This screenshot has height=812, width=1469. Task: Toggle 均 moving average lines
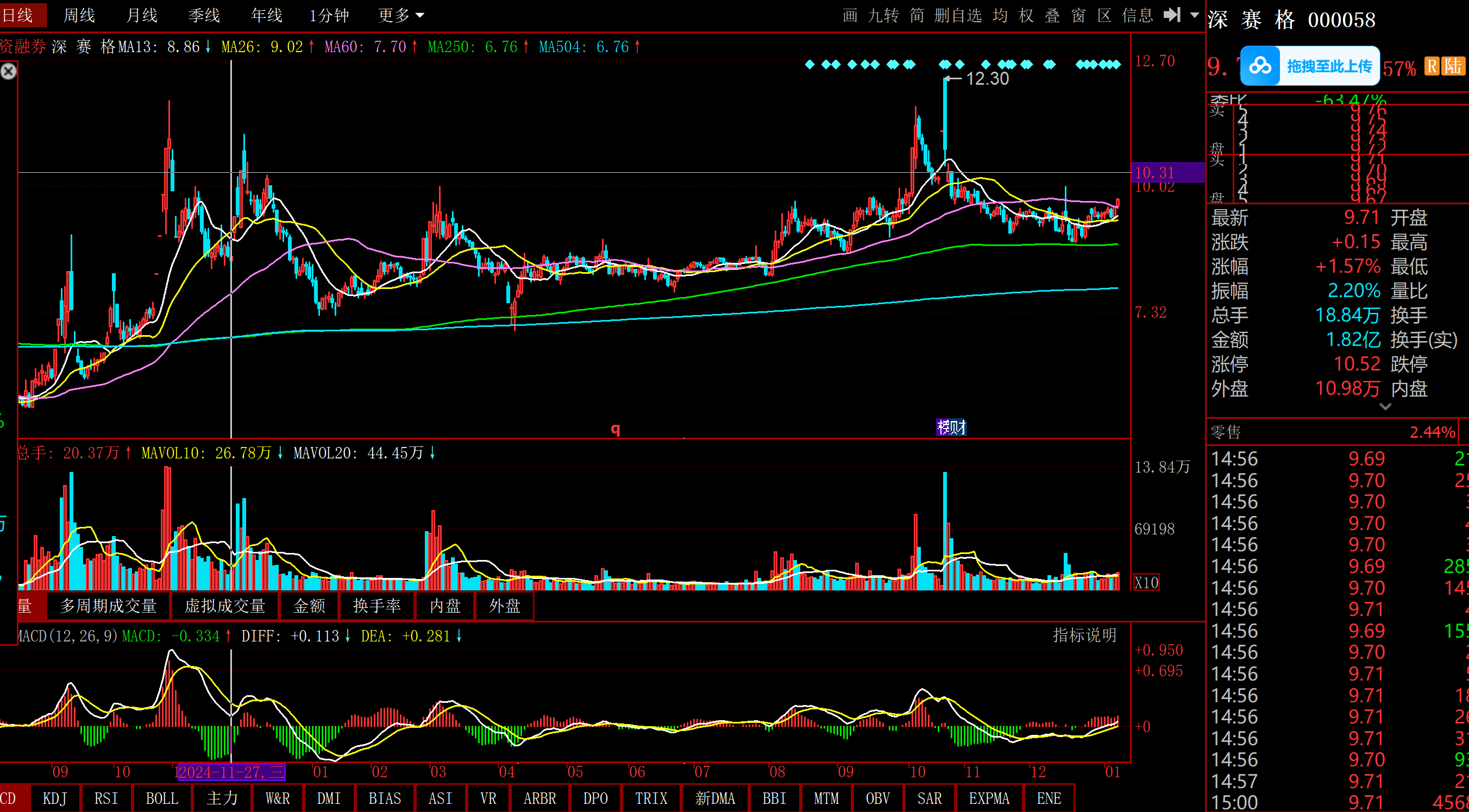1000,15
